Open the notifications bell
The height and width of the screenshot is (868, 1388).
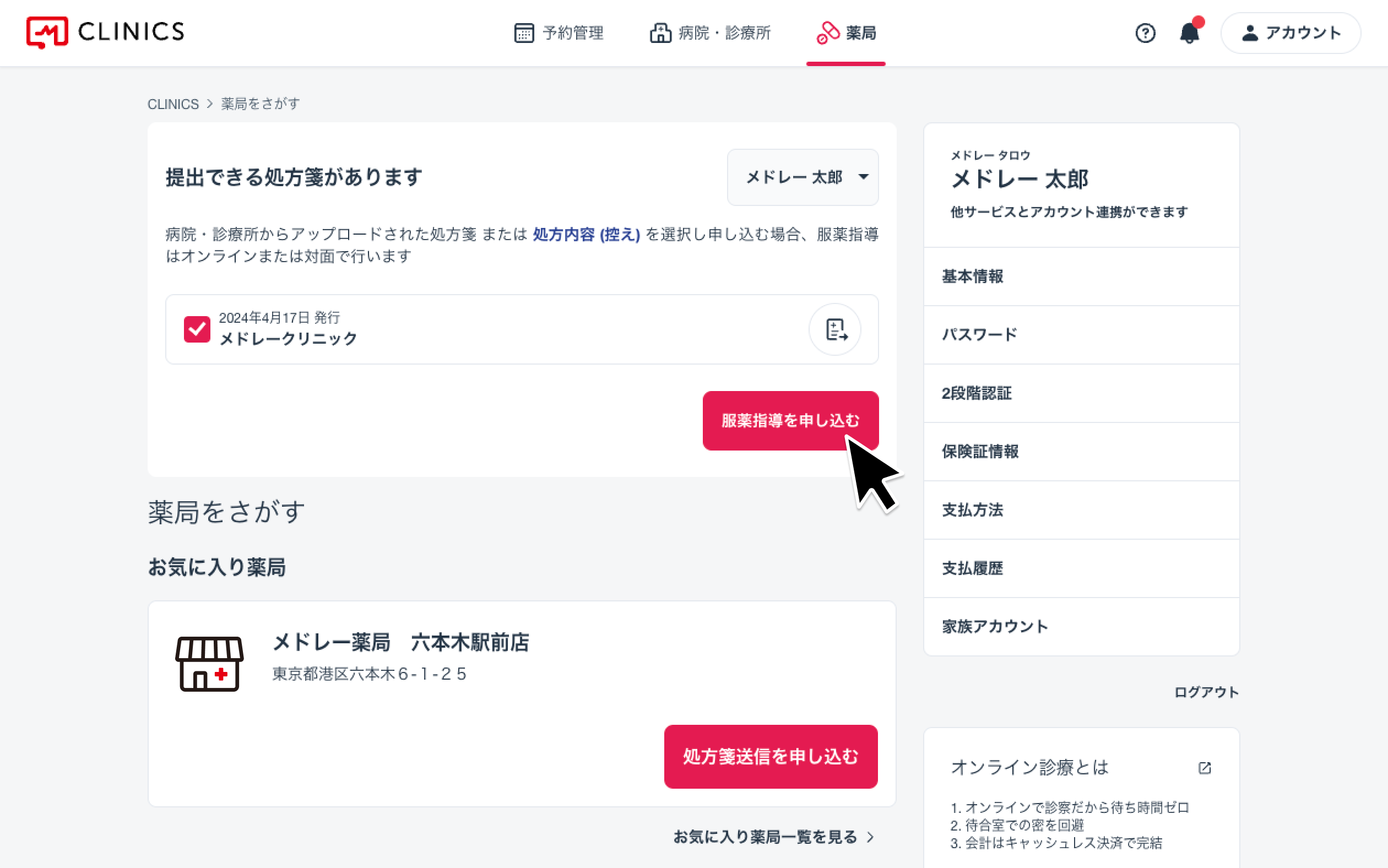pyautogui.click(x=1190, y=32)
